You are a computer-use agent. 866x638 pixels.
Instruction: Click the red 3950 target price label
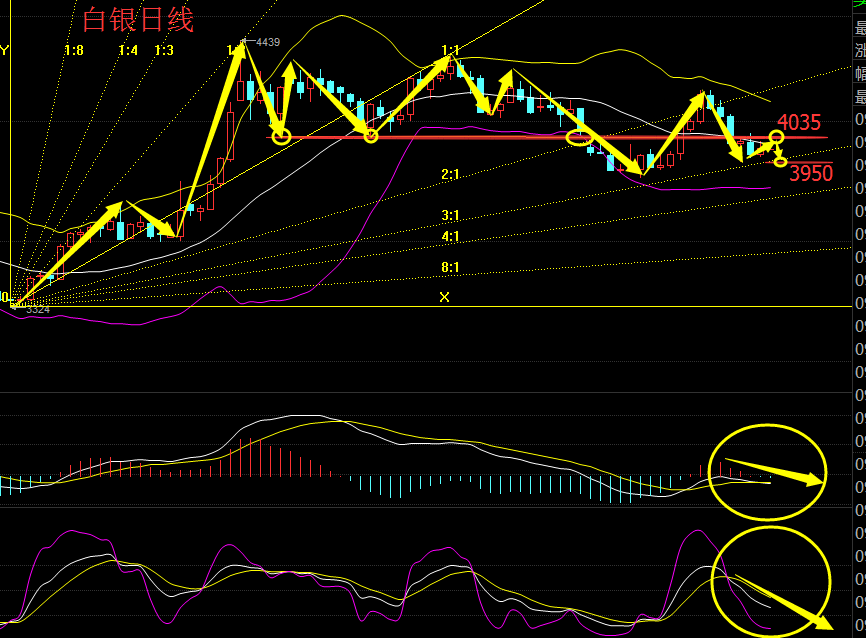(x=811, y=173)
